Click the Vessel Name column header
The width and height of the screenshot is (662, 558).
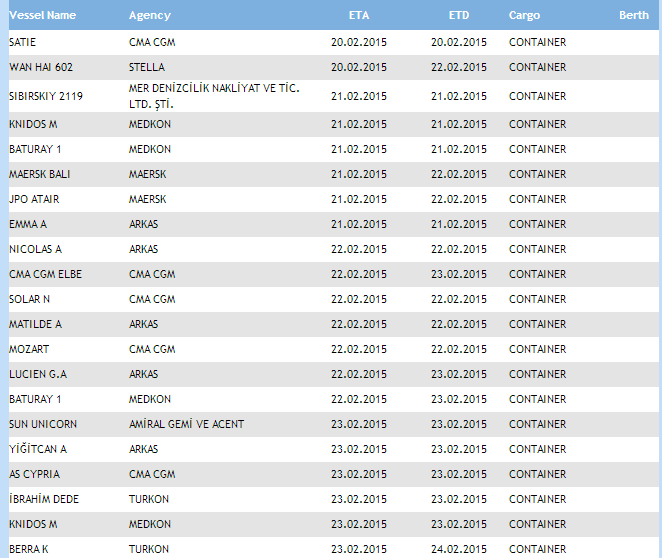coord(42,16)
